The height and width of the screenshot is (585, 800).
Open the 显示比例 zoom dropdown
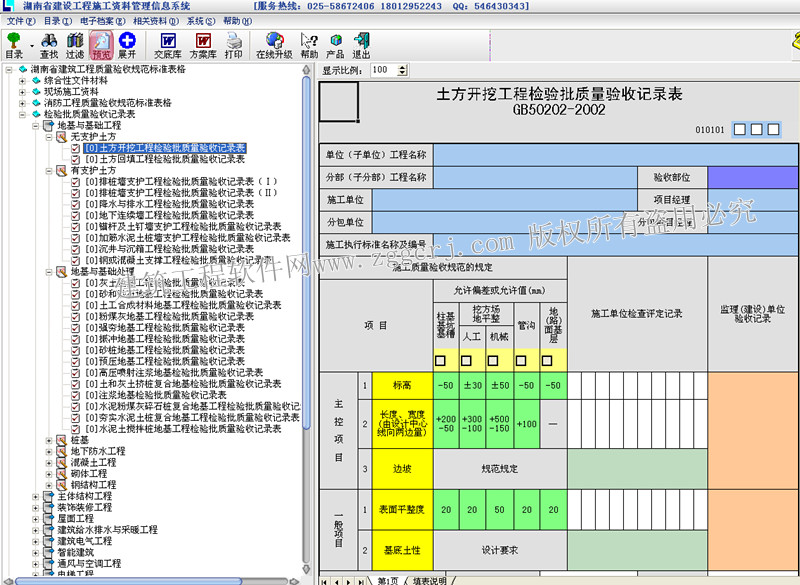[401, 71]
